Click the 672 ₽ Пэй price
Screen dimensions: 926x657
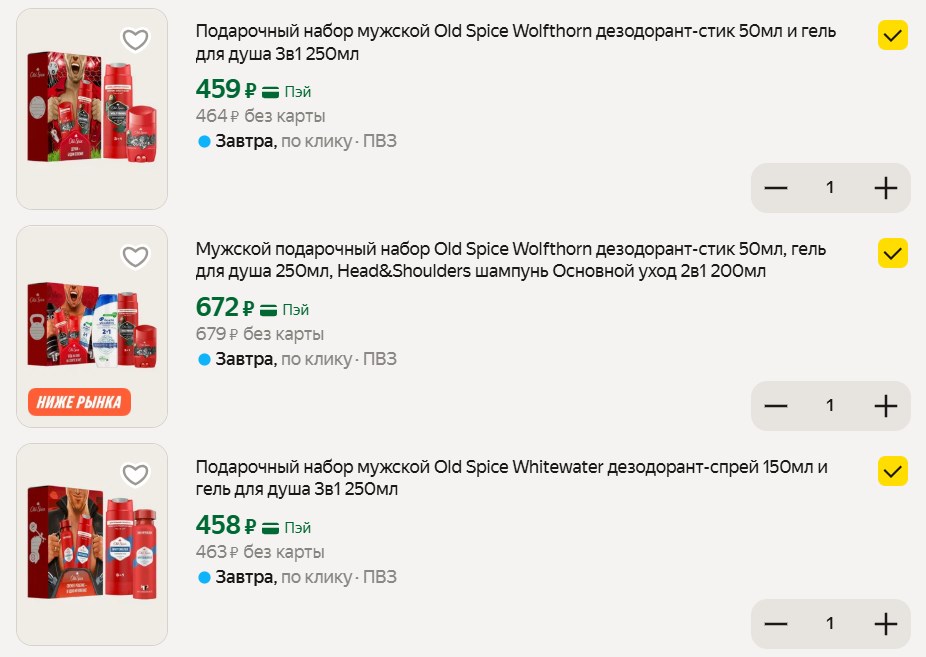coord(253,308)
